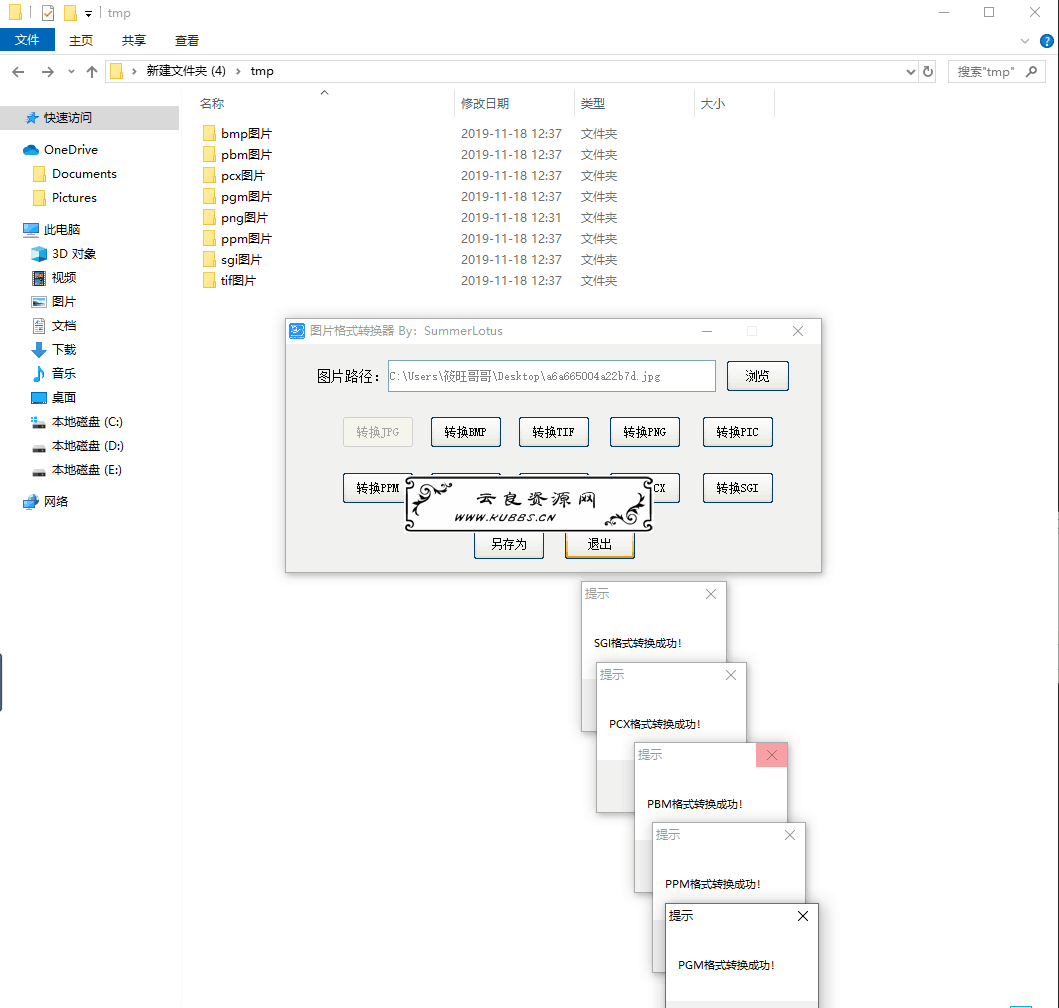Open 音乐 music folder in sidebar
The image size is (1059, 1008).
[x=63, y=374]
